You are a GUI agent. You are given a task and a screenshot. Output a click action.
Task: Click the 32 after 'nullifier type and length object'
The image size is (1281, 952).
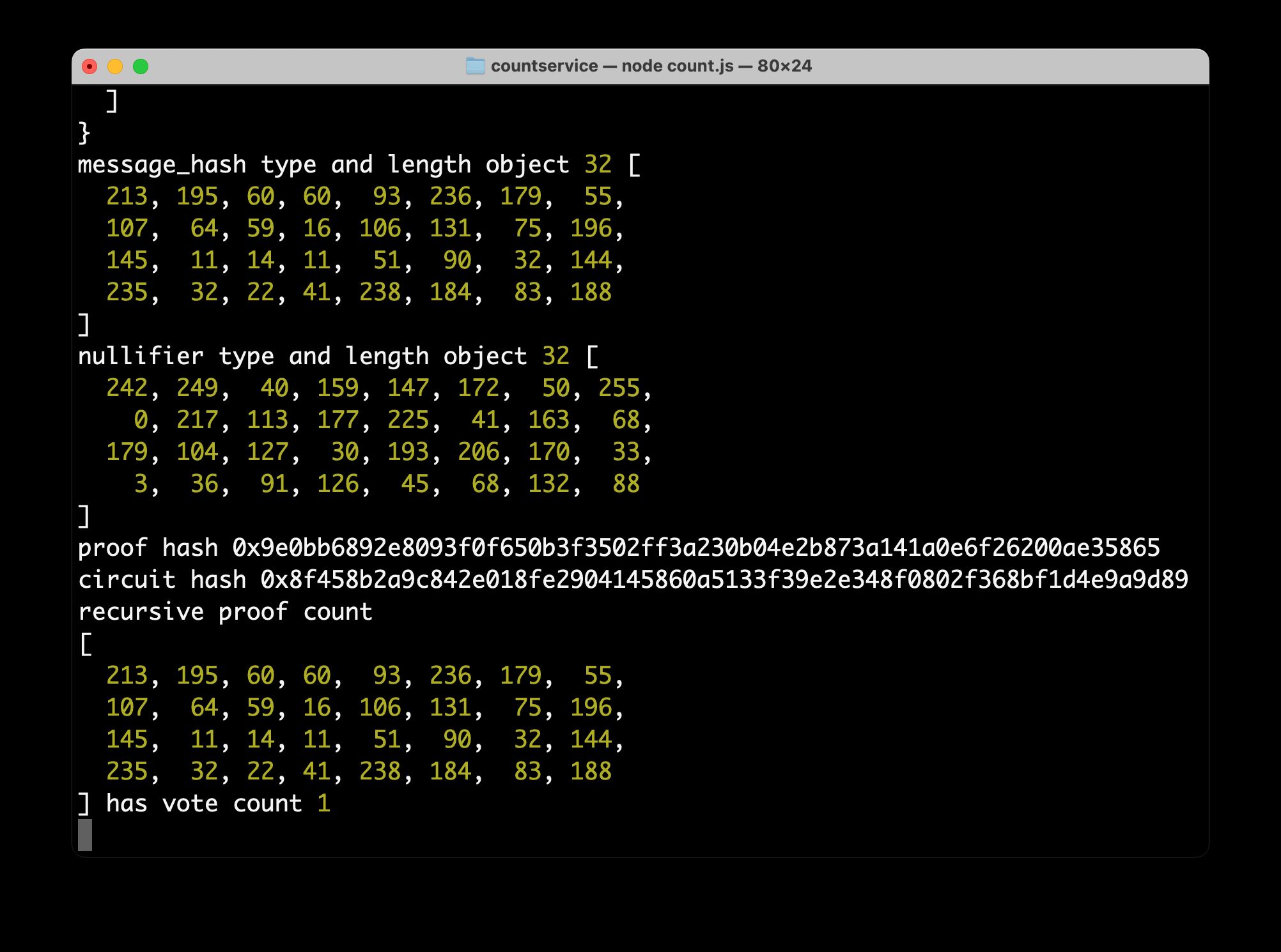click(555, 357)
